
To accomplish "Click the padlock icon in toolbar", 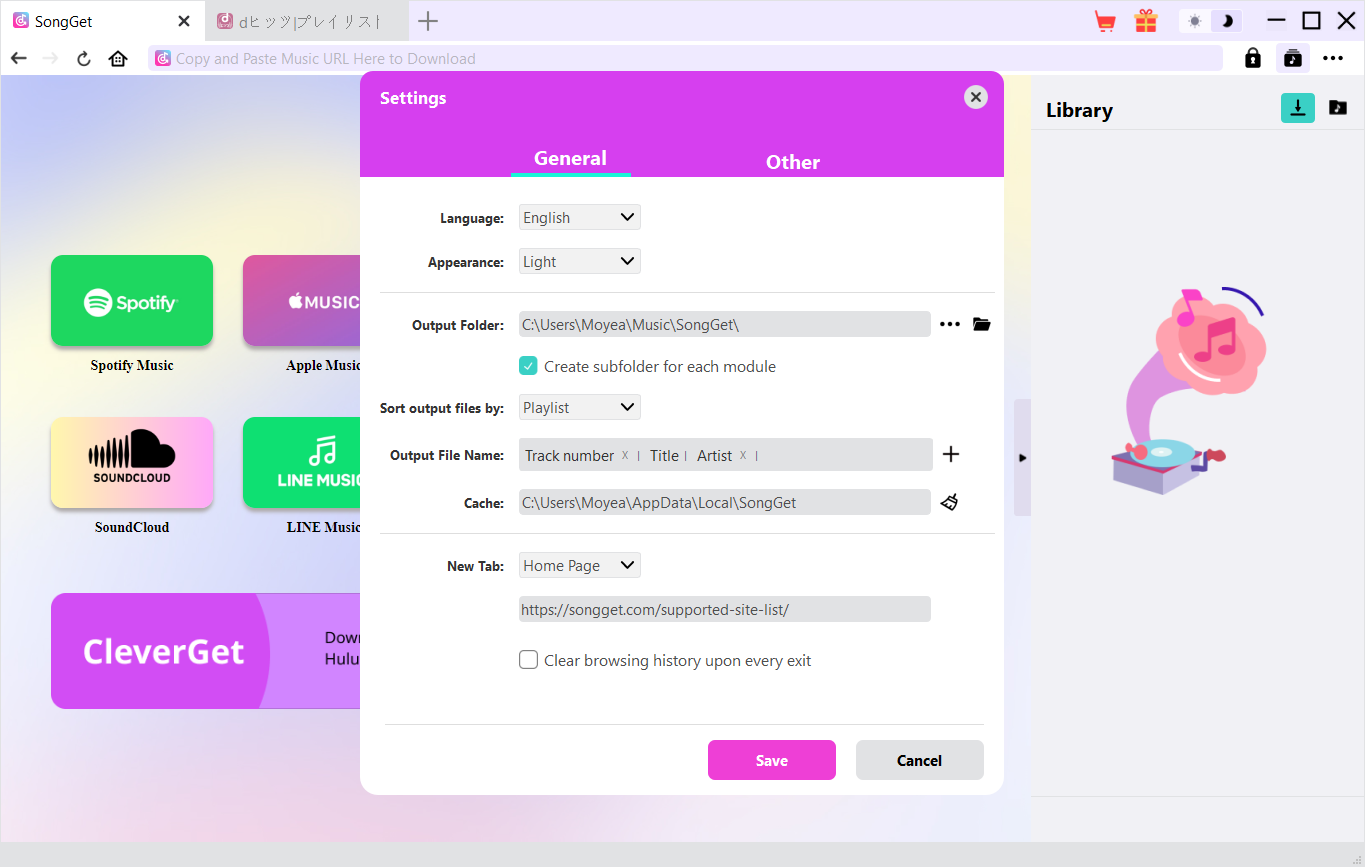I will pyautogui.click(x=1252, y=58).
